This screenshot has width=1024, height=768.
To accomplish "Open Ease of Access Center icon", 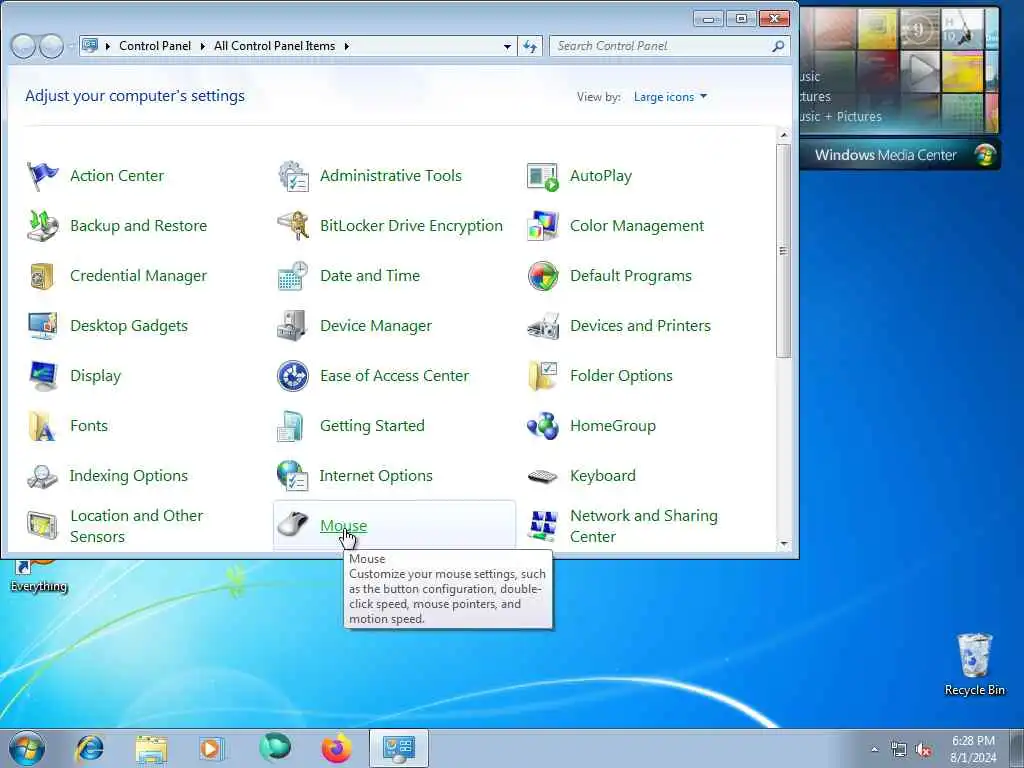I will click(293, 376).
